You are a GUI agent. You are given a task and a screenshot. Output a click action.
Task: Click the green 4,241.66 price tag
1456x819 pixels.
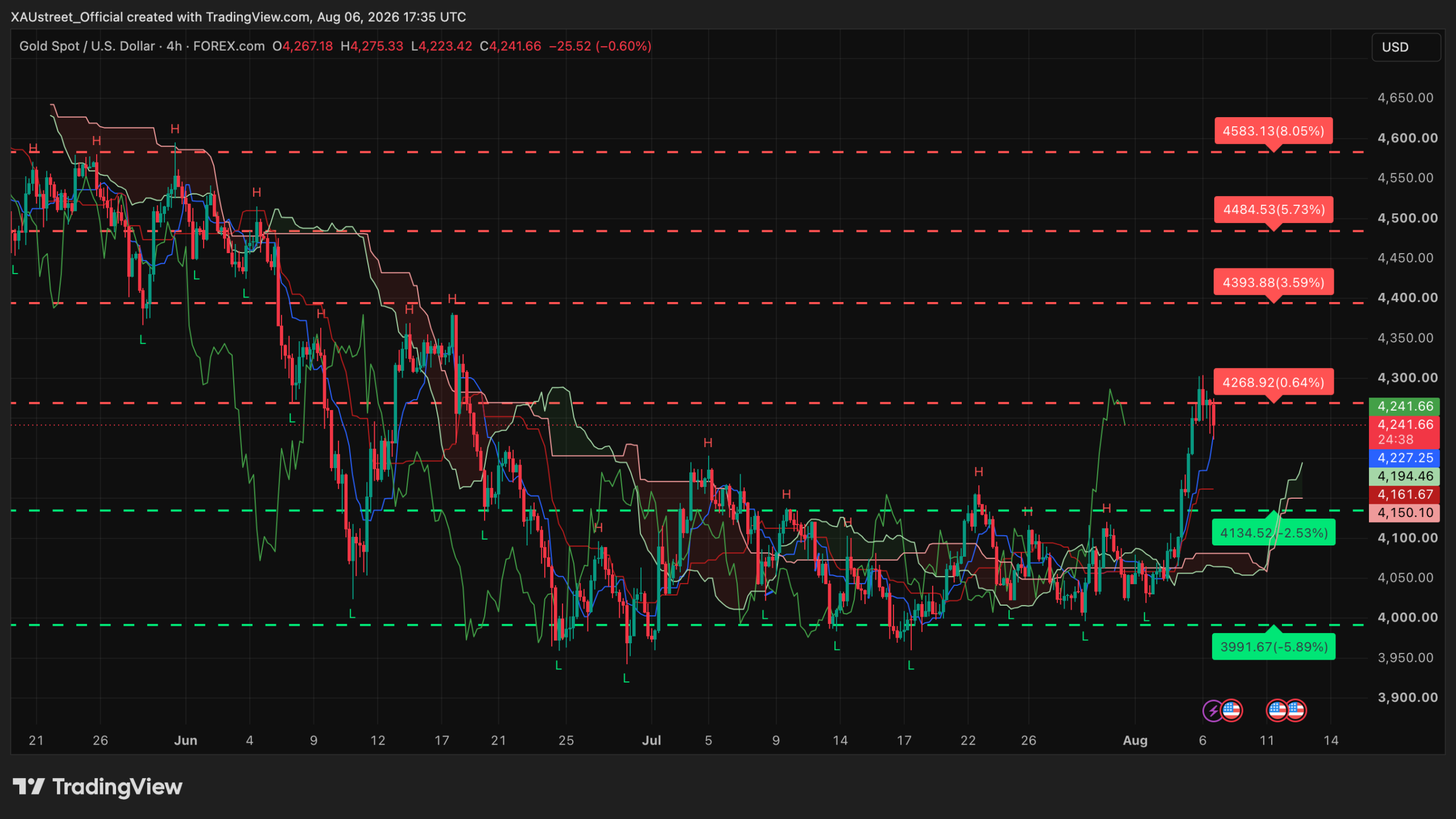[x=1404, y=406]
